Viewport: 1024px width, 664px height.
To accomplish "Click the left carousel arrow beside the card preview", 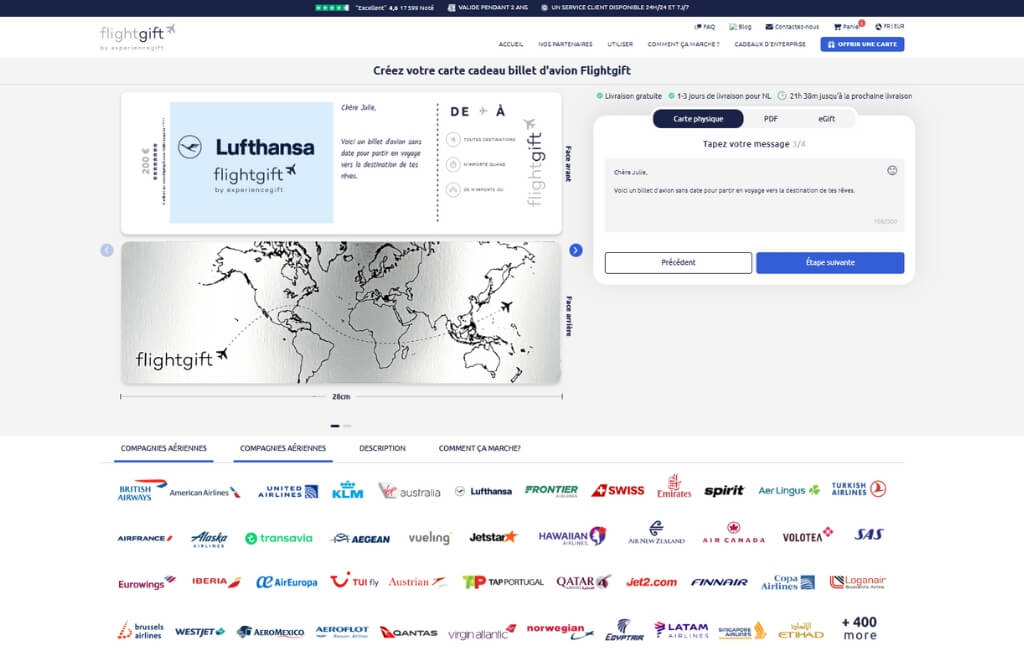I will [x=107, y=250].
